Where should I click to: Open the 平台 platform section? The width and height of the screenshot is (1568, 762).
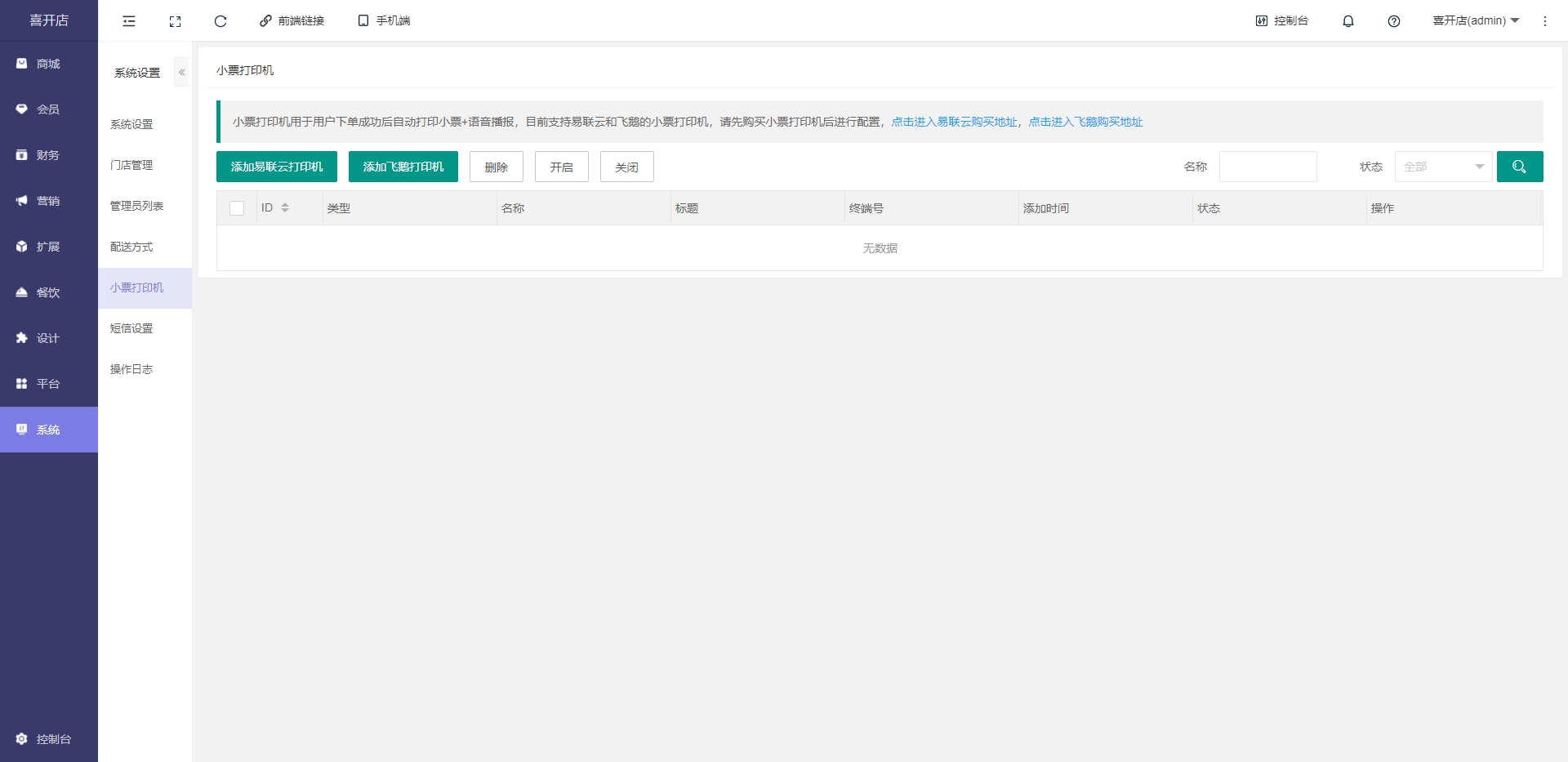49,384
